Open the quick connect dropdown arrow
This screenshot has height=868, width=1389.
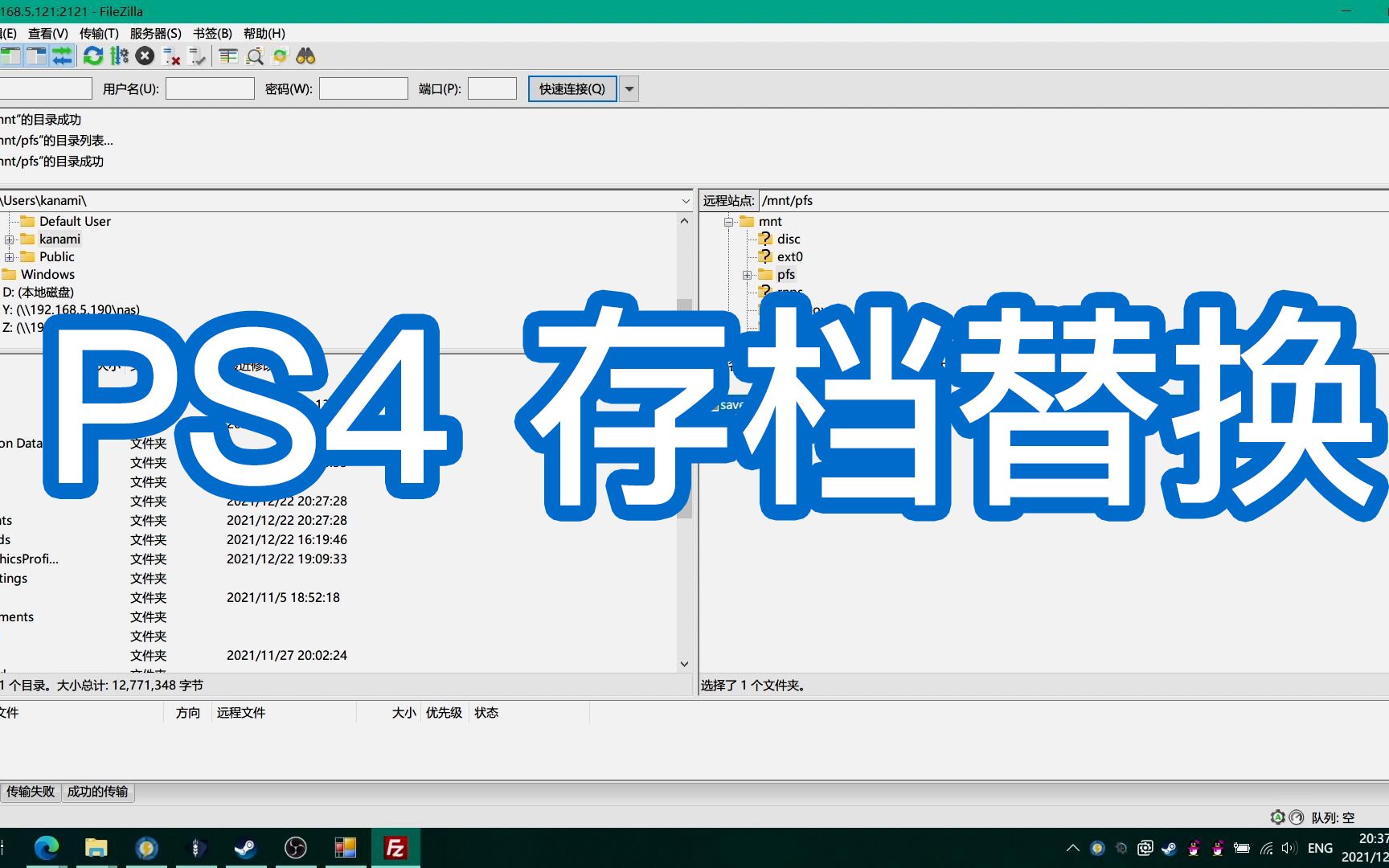pyautogui.click(x=629, y=88)
